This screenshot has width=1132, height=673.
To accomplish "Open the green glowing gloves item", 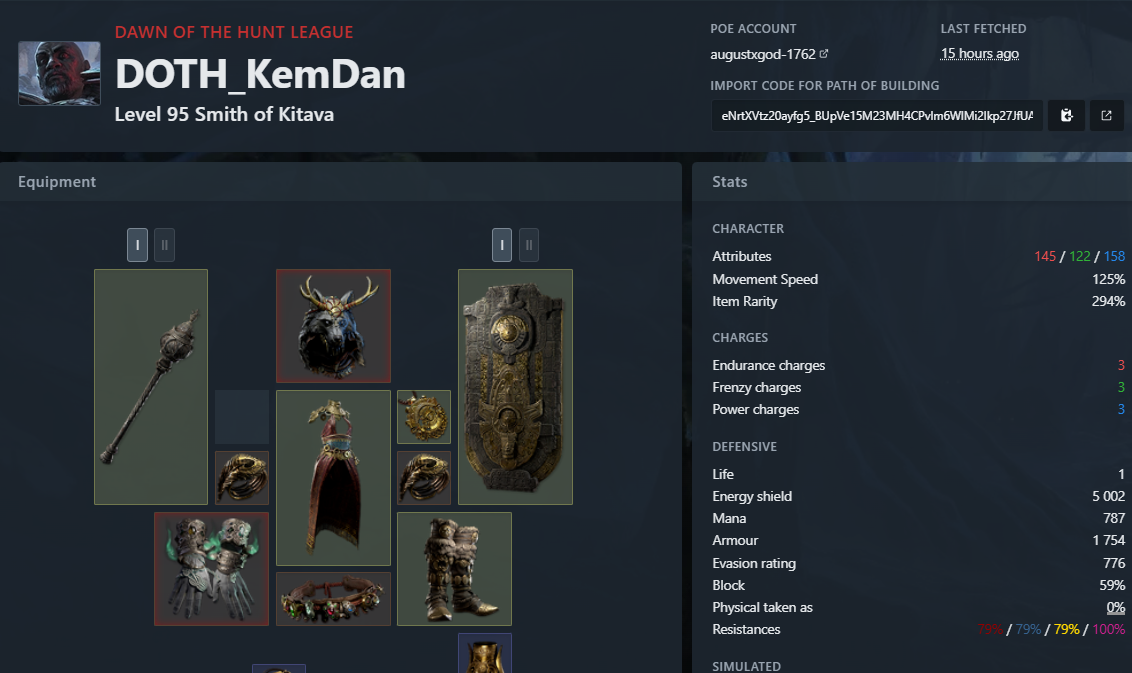I will point(212,569).
